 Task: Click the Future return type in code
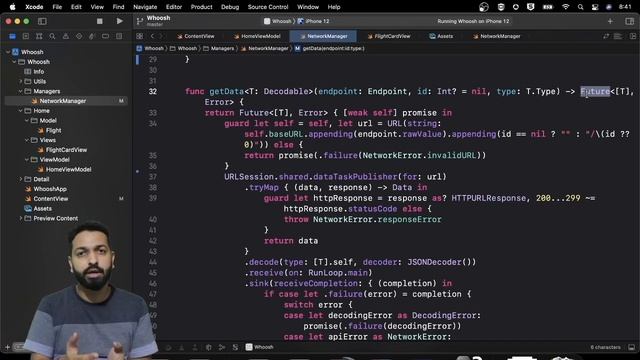[x=595, y=91]
